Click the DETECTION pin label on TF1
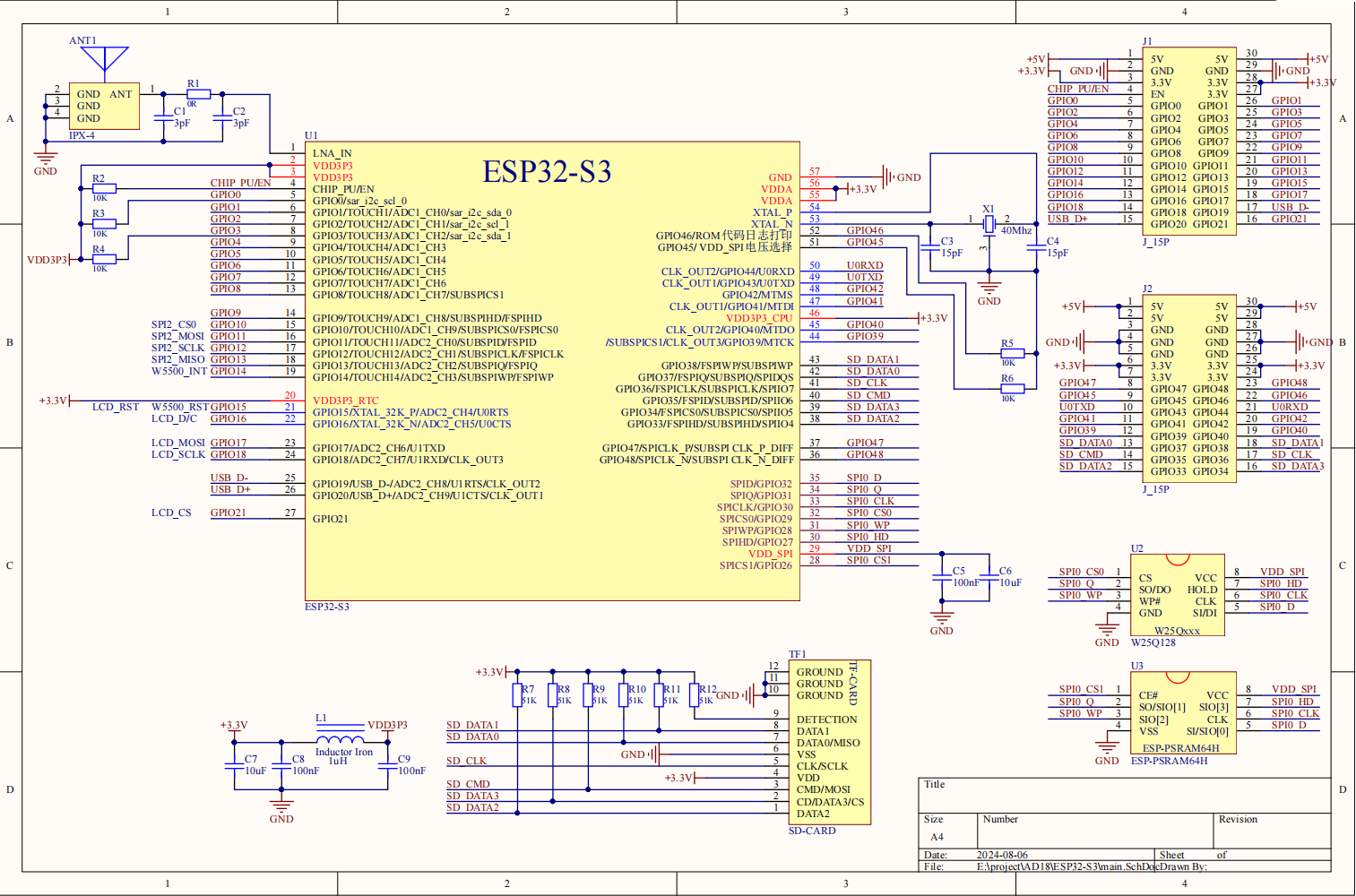The image size is (1356, 896). [826, 719]
